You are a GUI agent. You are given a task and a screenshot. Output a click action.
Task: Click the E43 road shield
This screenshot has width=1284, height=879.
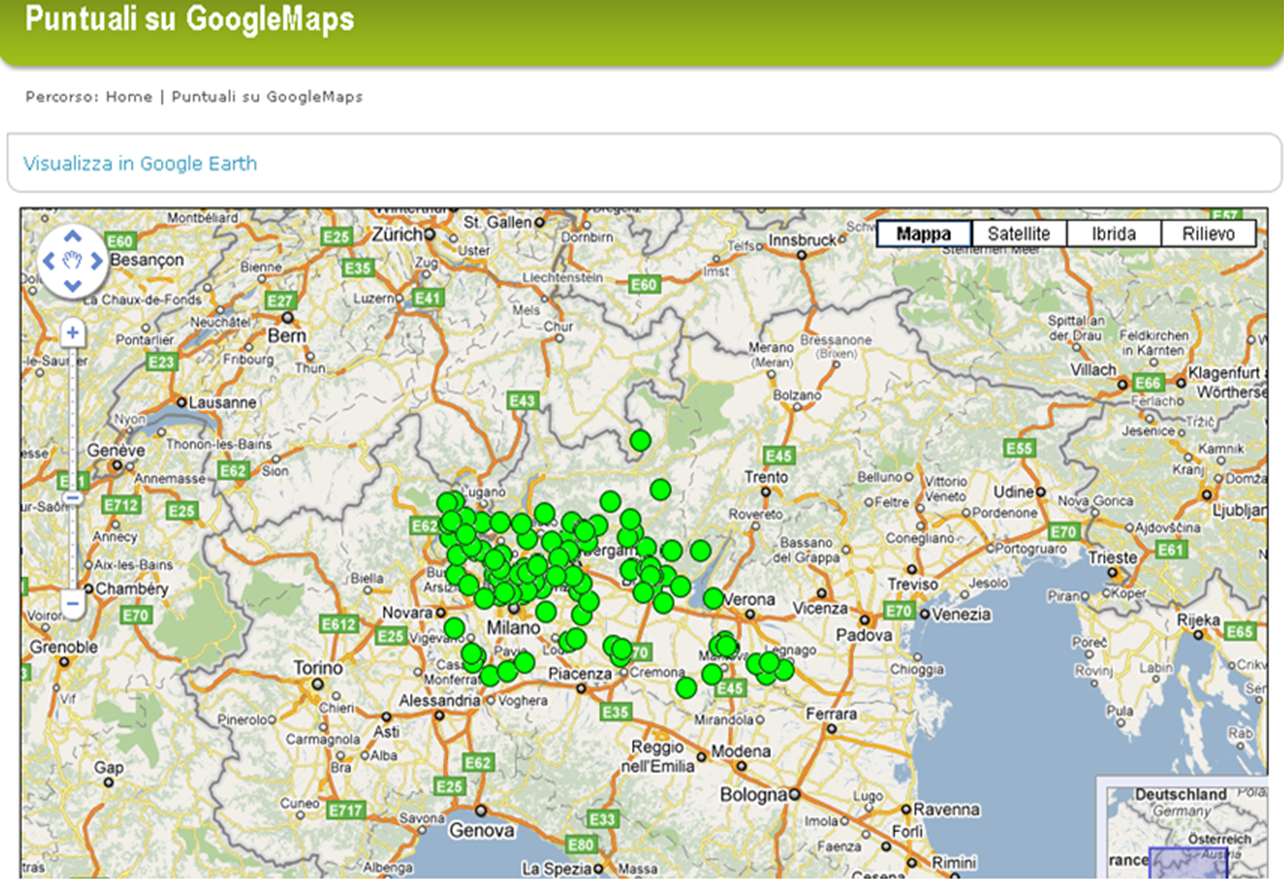[x=523, y=401]
